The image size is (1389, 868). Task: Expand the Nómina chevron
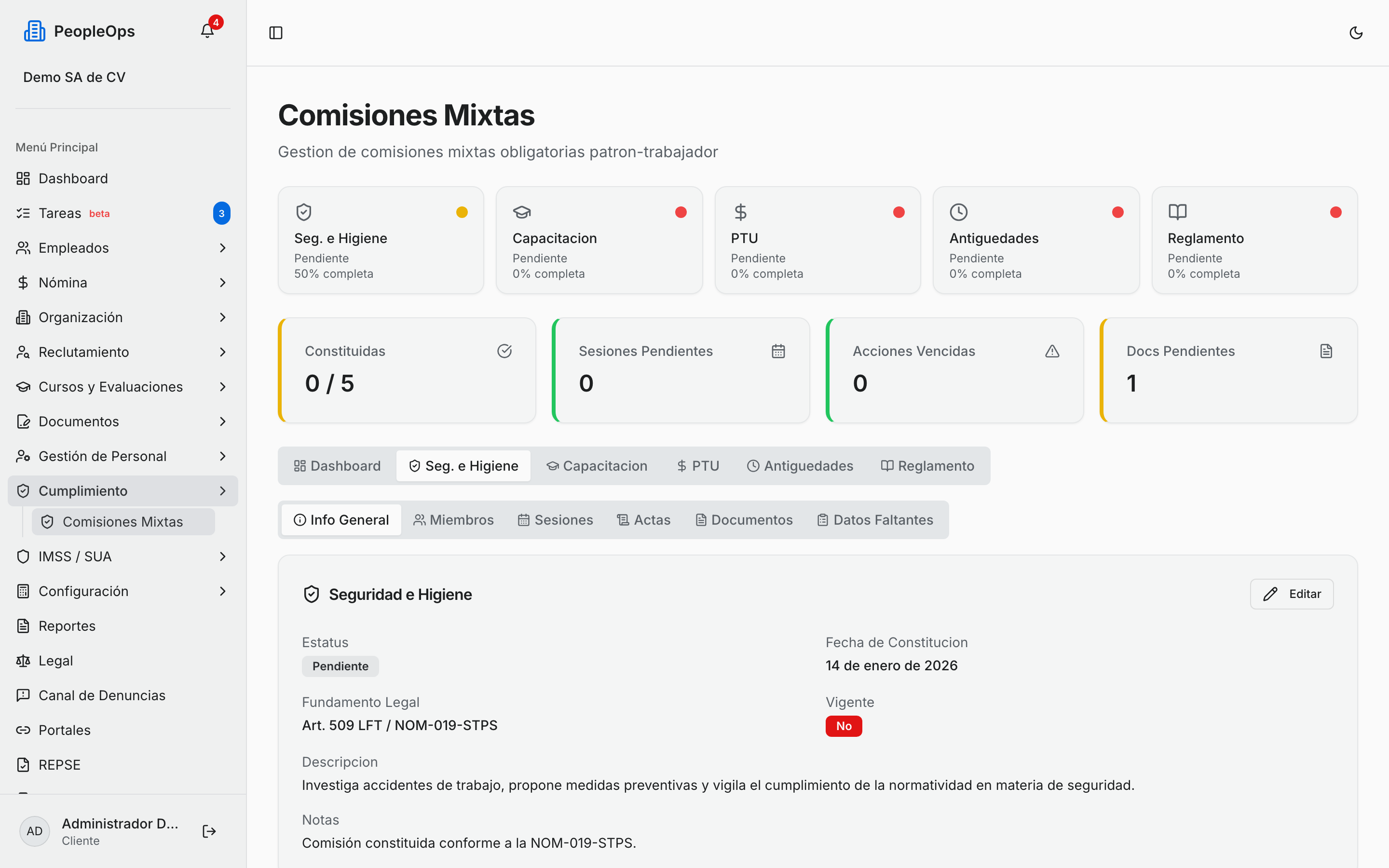tap(223, 283)
